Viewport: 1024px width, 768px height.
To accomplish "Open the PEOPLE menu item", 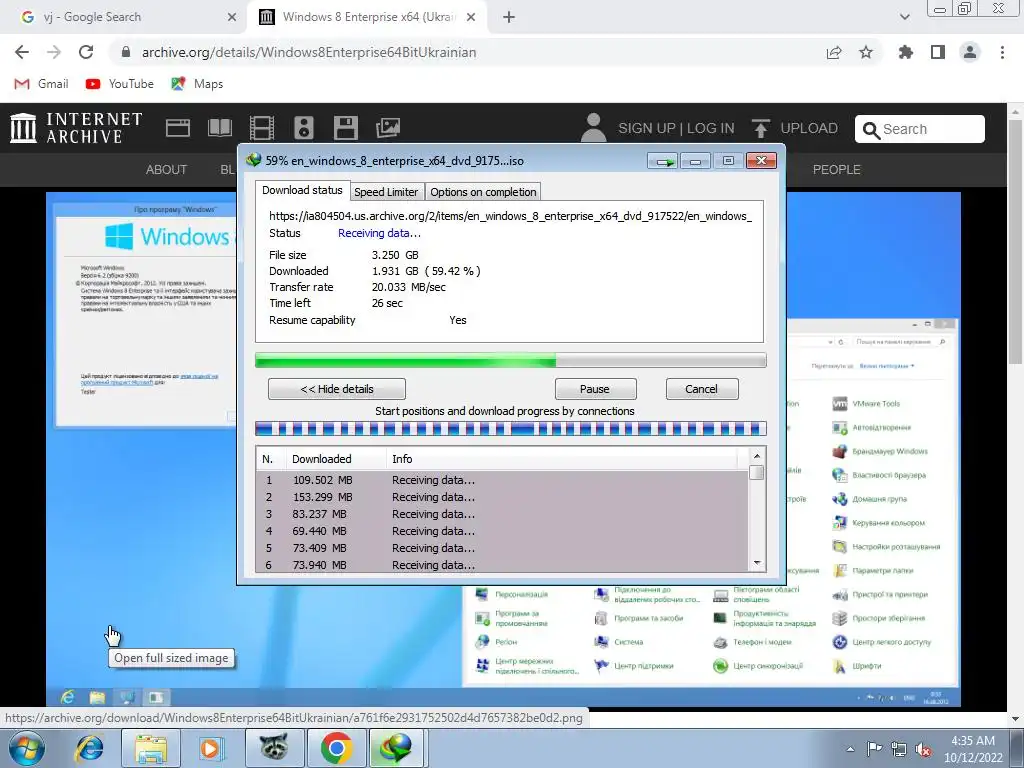I will pos(837,170).
